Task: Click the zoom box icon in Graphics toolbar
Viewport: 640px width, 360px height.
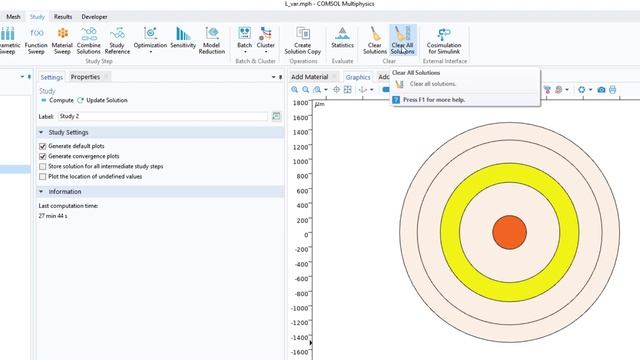Action: tap(317, 90)
